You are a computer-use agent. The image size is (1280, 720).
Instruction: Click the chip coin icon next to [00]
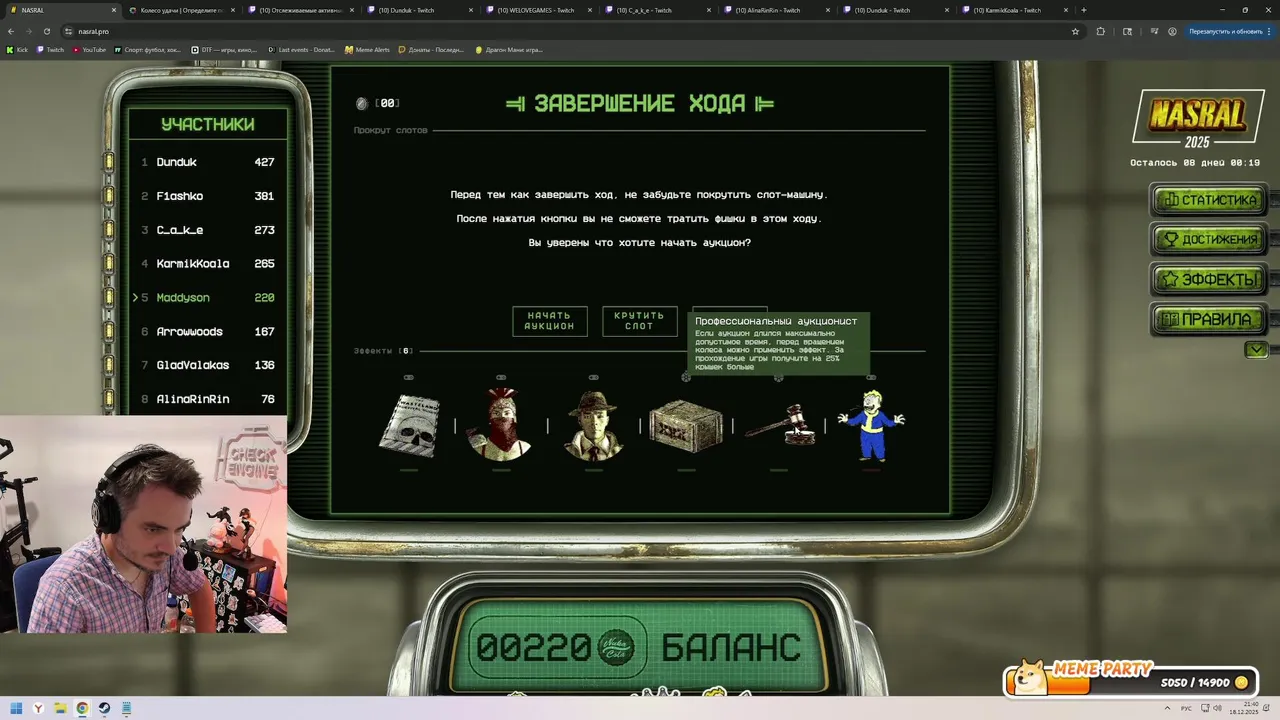[x=362, y=103]
